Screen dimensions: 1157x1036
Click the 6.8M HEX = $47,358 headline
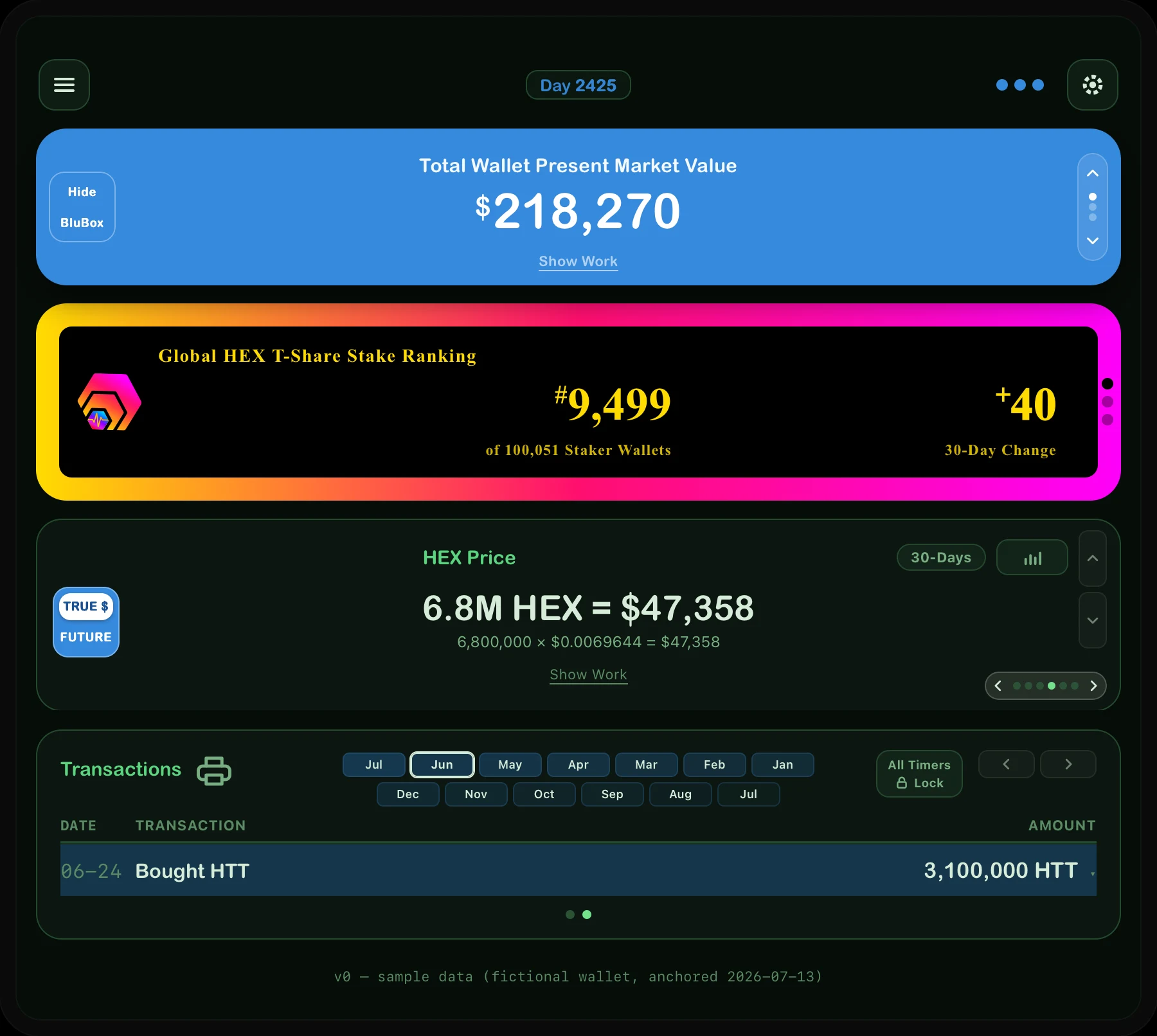tap(588, 608)
